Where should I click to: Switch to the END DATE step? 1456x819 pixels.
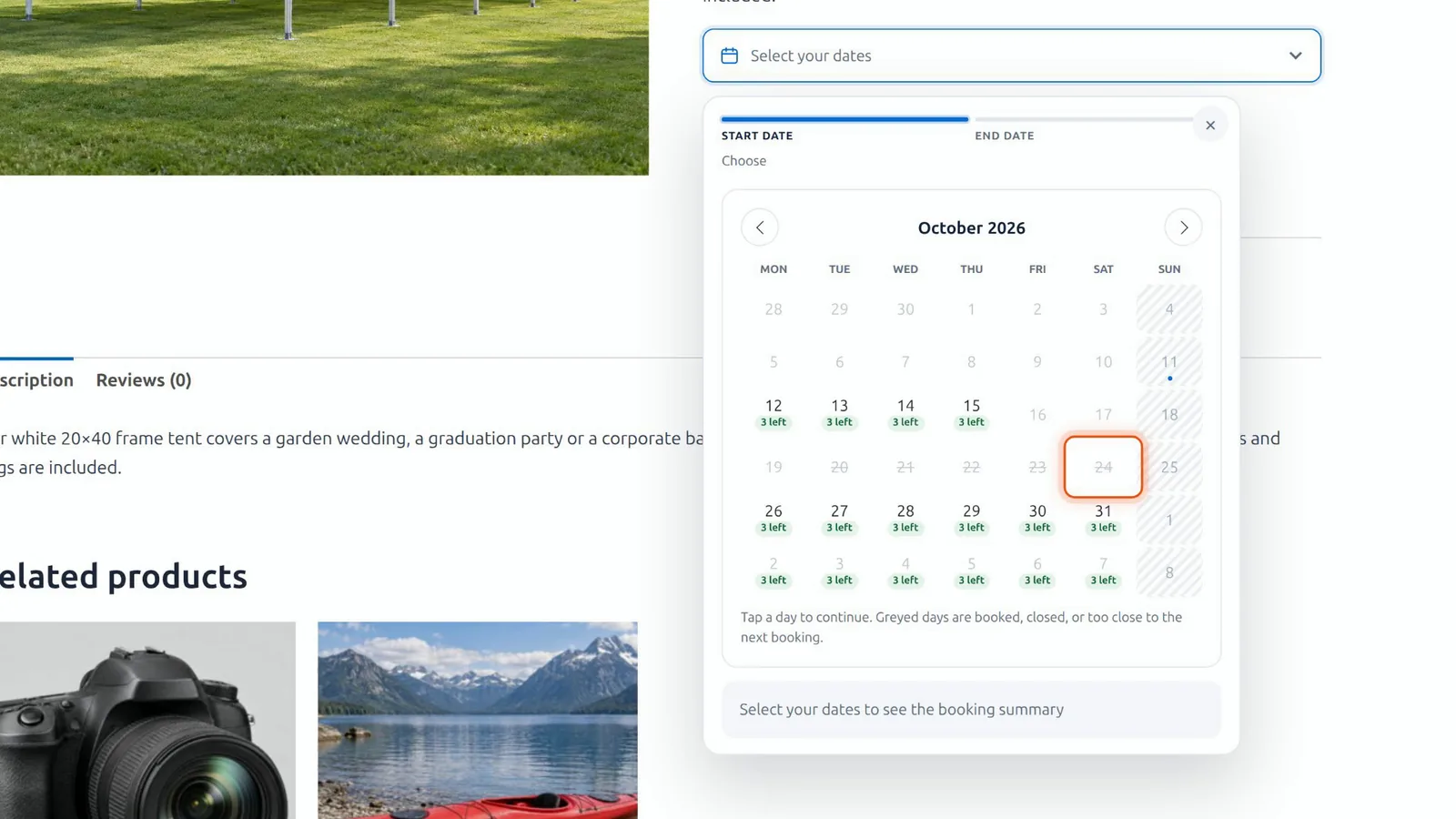pos(1083,129)
